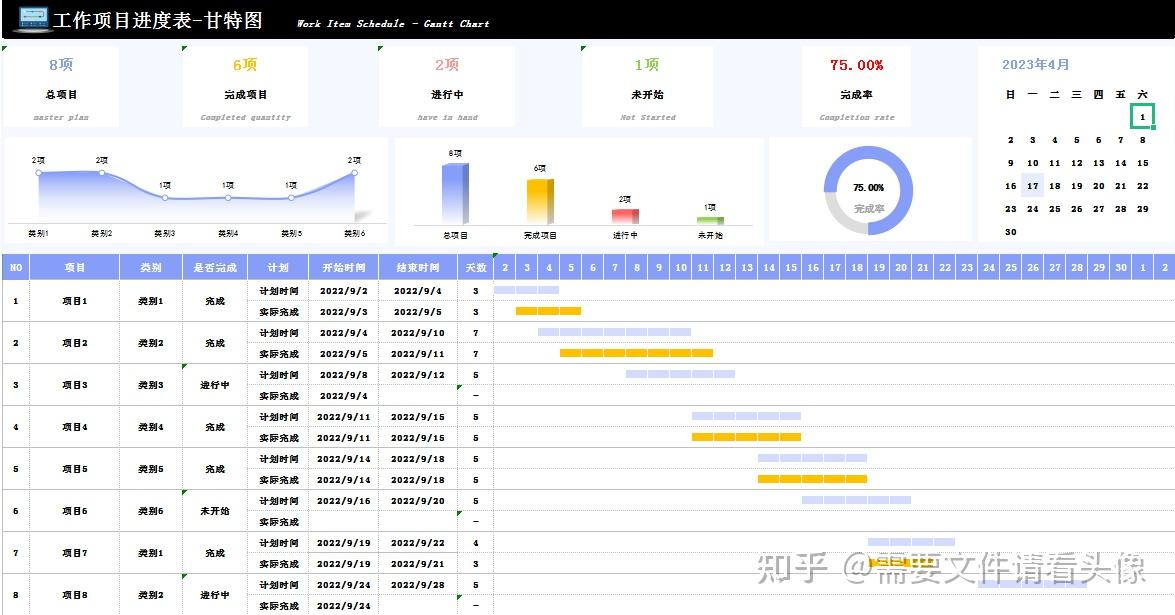
Task: Pick day 17 in the April calendar
Action: point(1033,186)
